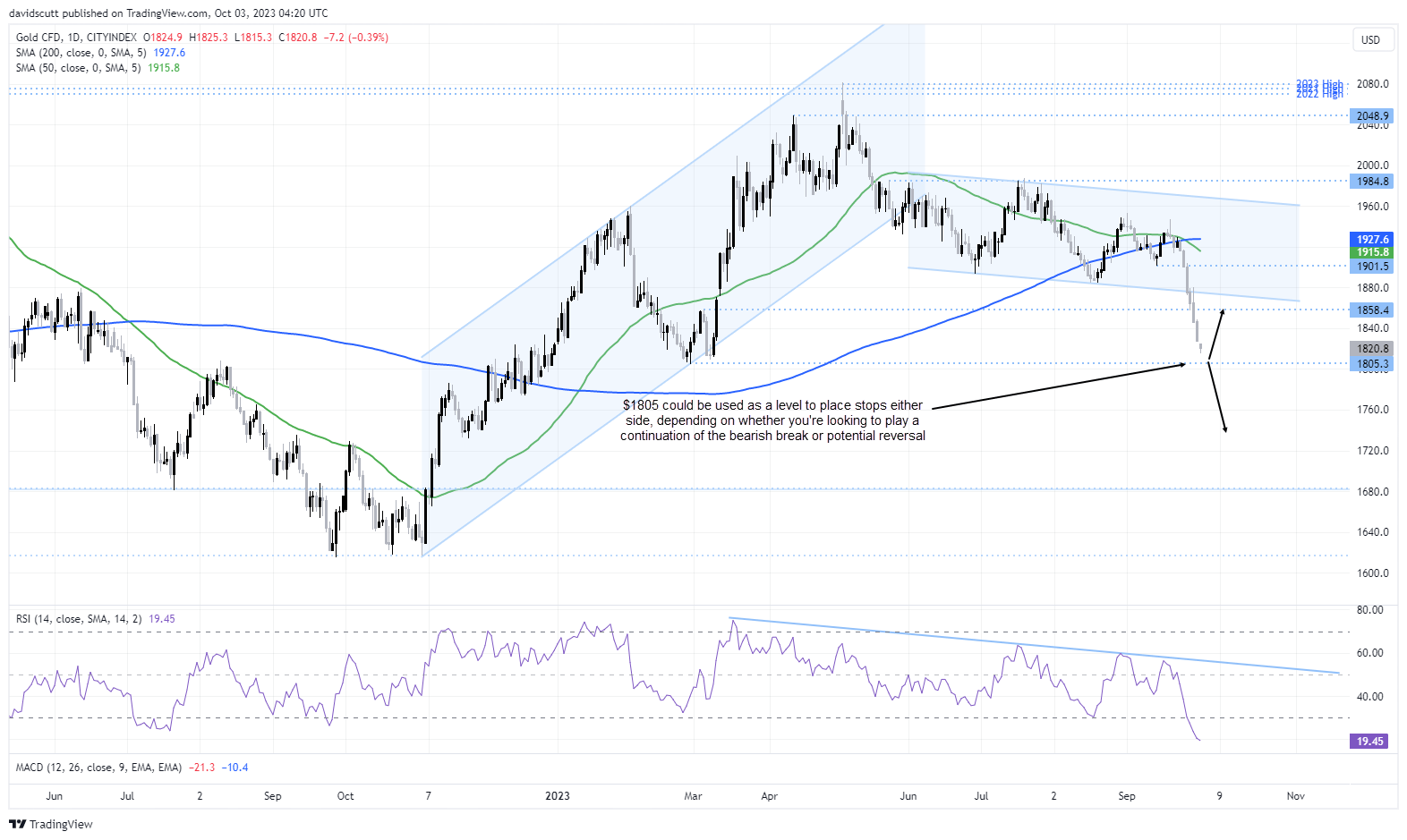Click the 1984.8 level label on price axis
Viewport: 1407px width, 840px height.
[1371, 182]
